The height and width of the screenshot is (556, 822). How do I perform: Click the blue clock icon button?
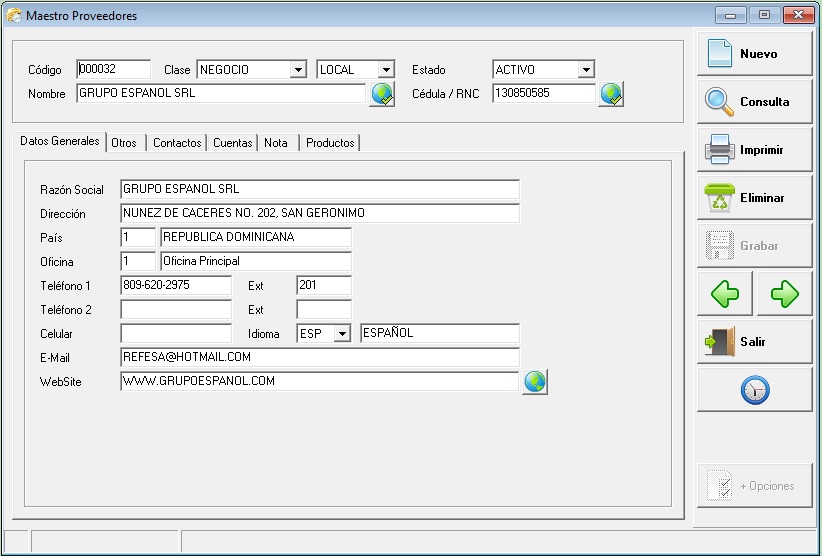tap(754, 390)
